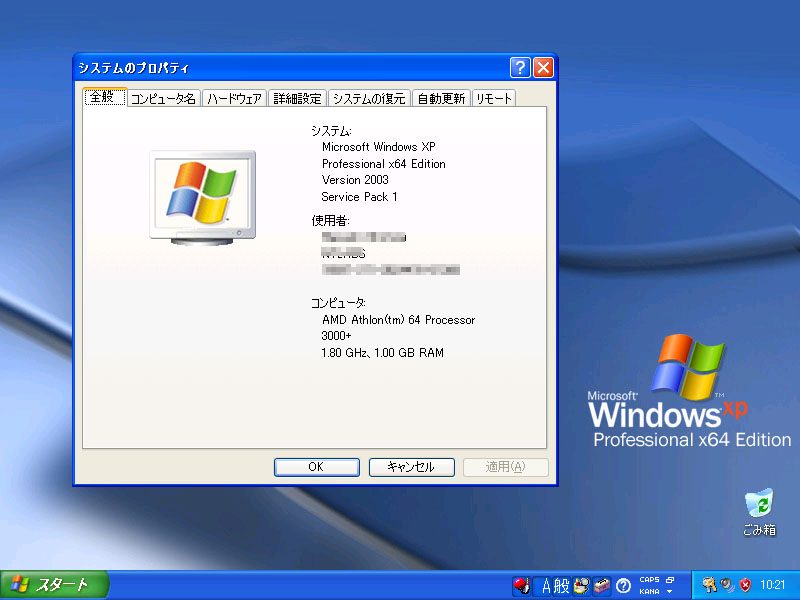The height and width of the screenshot is (600, 800).
Task: Switch to the ハードウェア tab
Action: click(234, 98)
